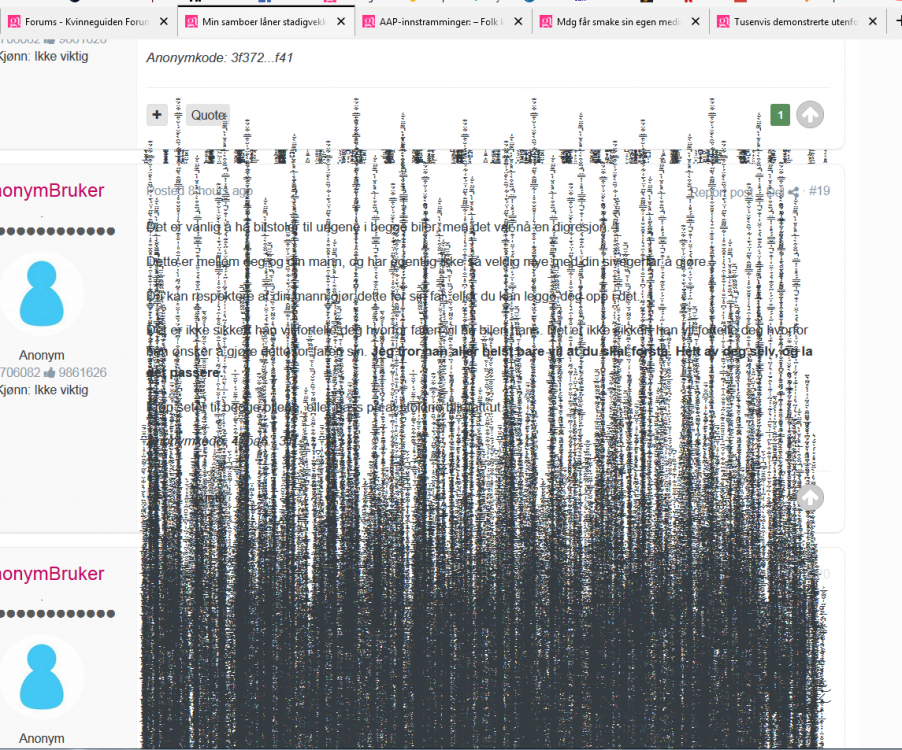The width and height of the screenshot is (902, 750).
Task: Click the 'Del' share link on post #19
Action: point(775,192)
